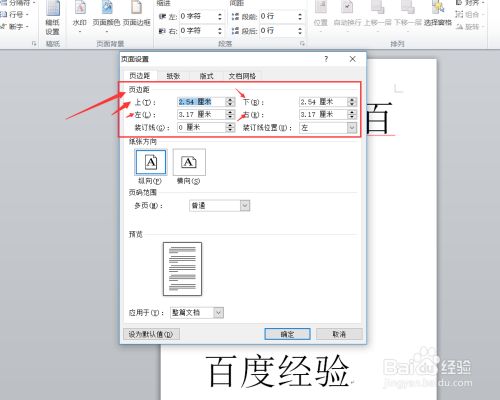Click the 上 top margin stepper arrows
This screenshot has width=500, height=400.
coord(230,102)
